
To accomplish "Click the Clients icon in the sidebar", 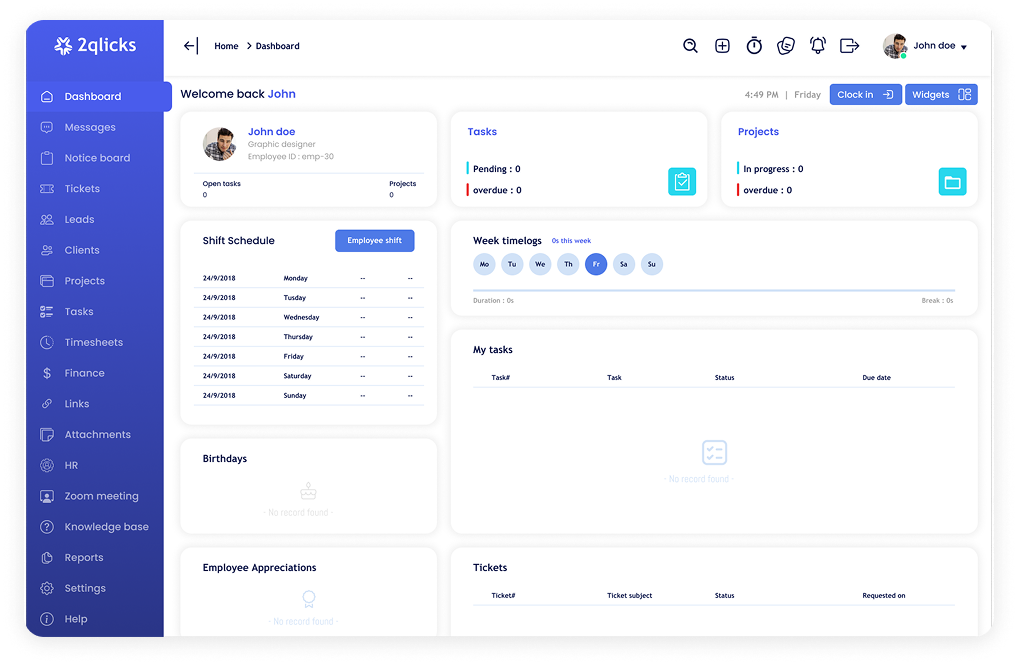I will (47, 250).
